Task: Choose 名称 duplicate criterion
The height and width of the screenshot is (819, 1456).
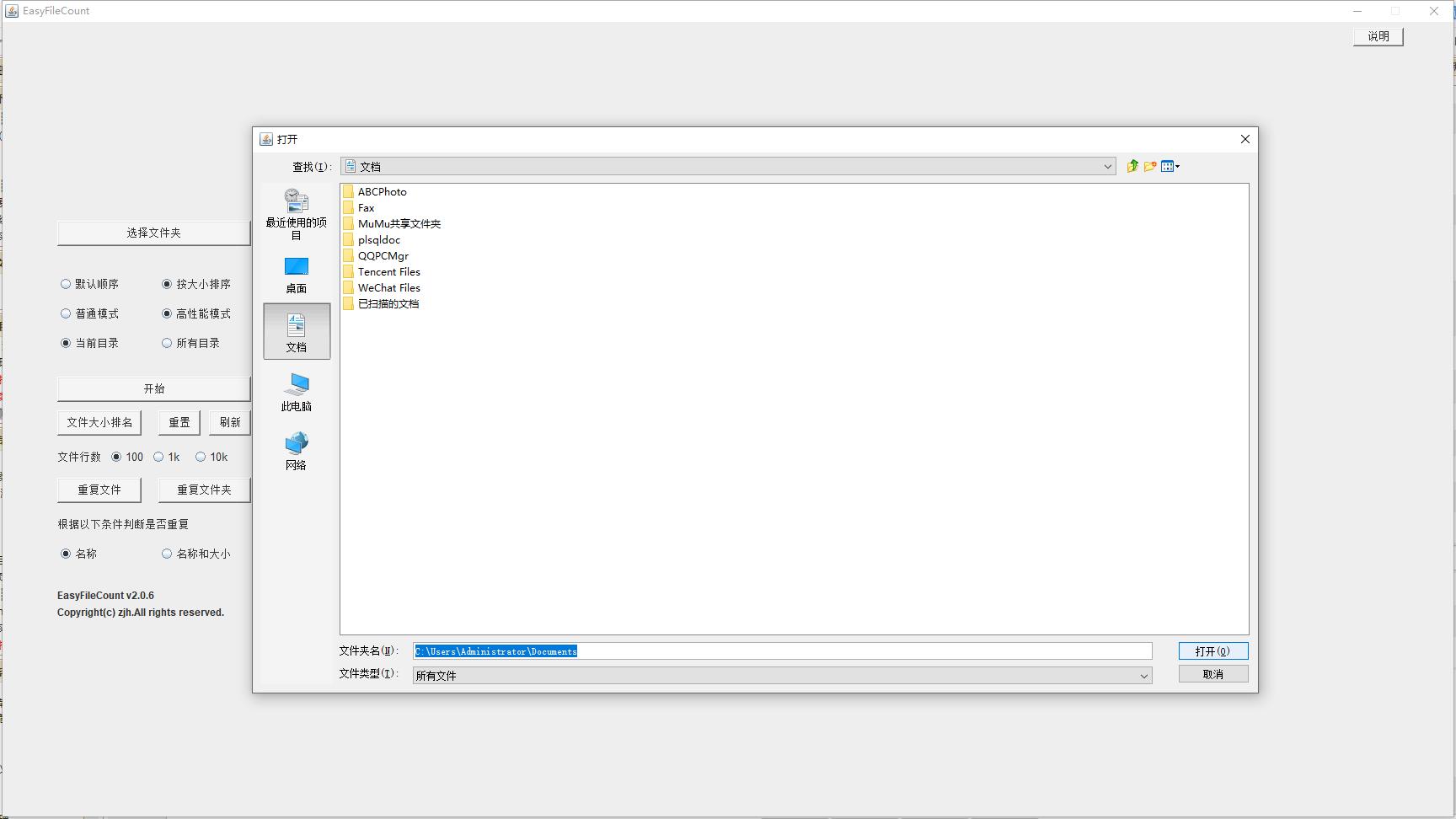Action: click(x=66, y=554)
